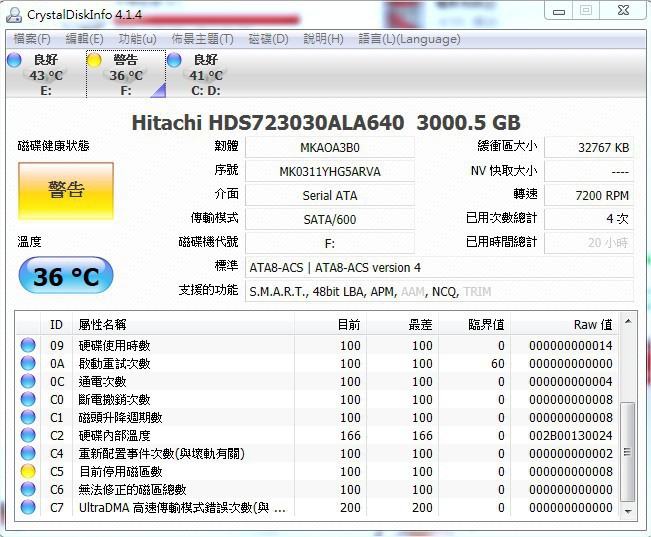
Task: Click the attribute list scrollbar thumb
Action: coord(628,452)
